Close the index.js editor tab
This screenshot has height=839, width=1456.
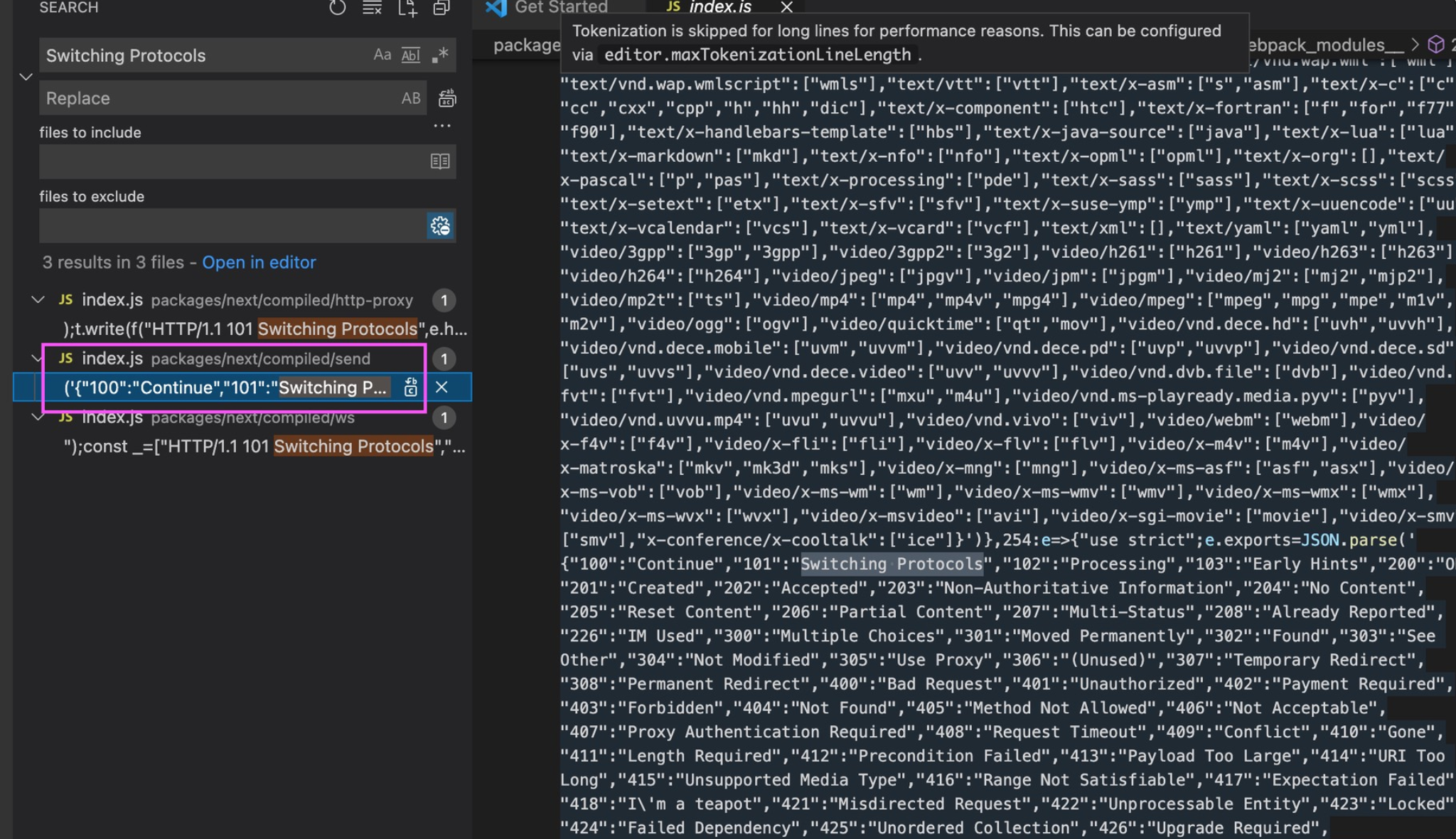[786, 7]
